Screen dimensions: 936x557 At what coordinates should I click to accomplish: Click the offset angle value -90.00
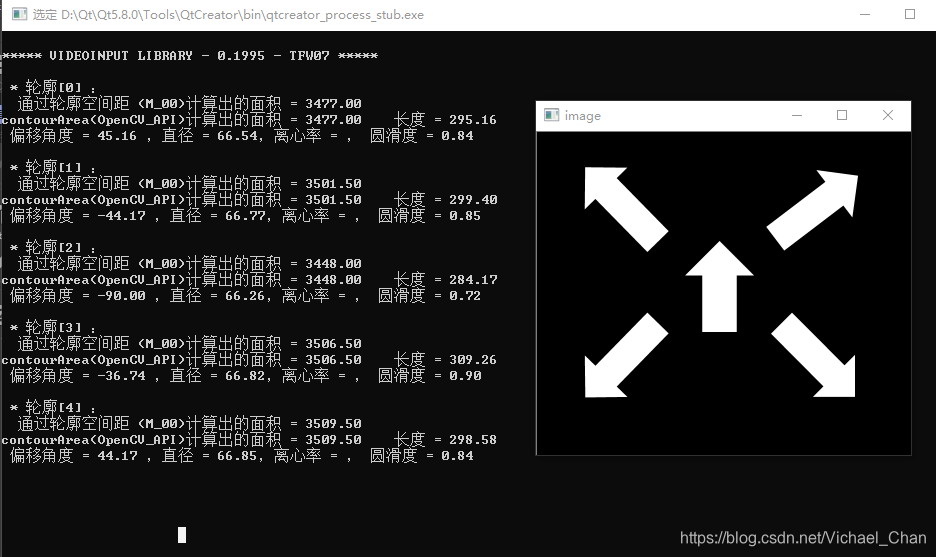pyautogui.click(x=121, y=296)
